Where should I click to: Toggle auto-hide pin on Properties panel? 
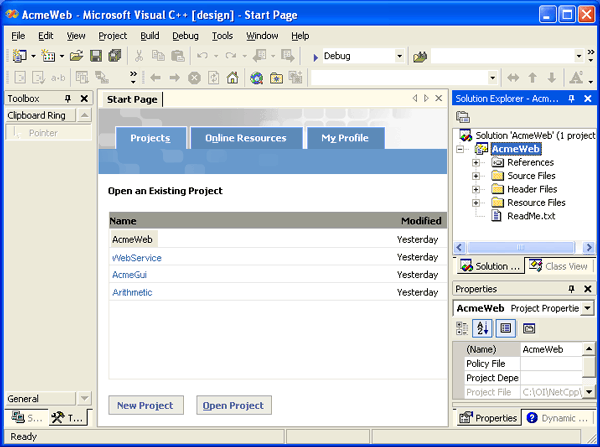point(572,289)
